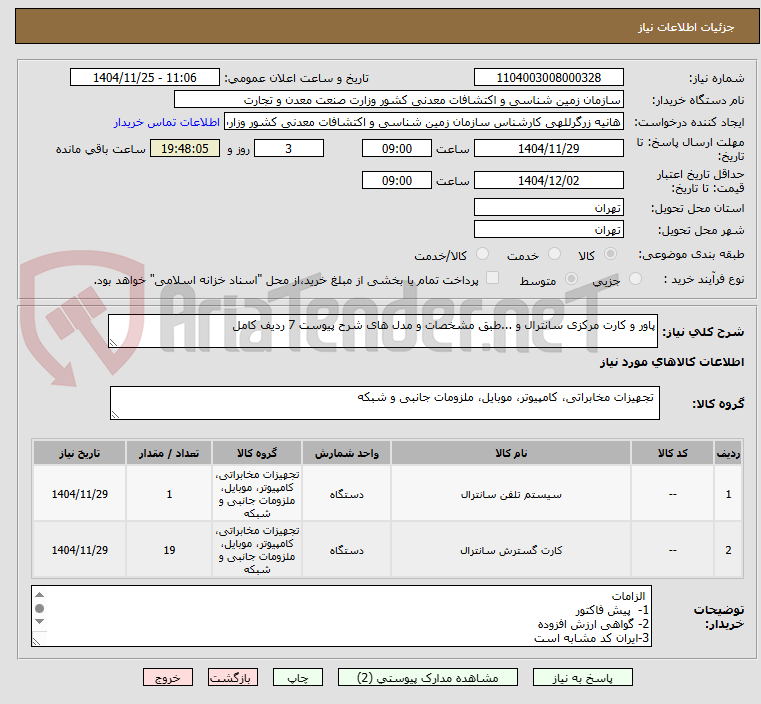Viewport: 761px width, 704px height.
Task: Select the 'جزیی' purchase type radio
Action: (x=635, y=278)
